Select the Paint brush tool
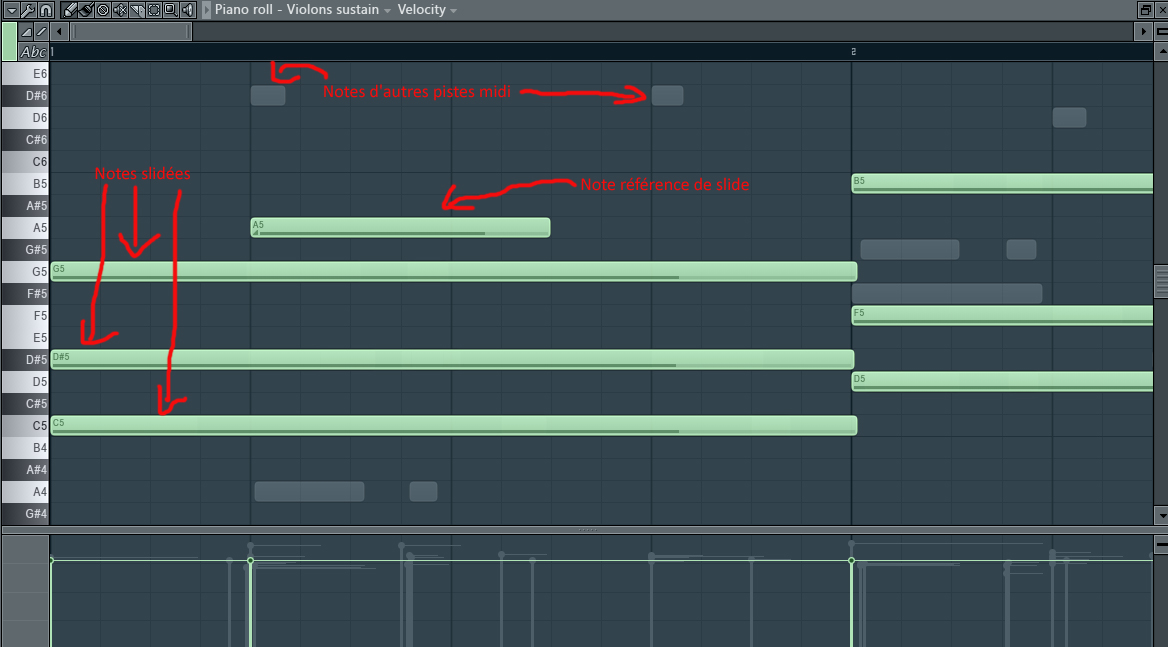The image size is (1168, 647). pos(87,9)
